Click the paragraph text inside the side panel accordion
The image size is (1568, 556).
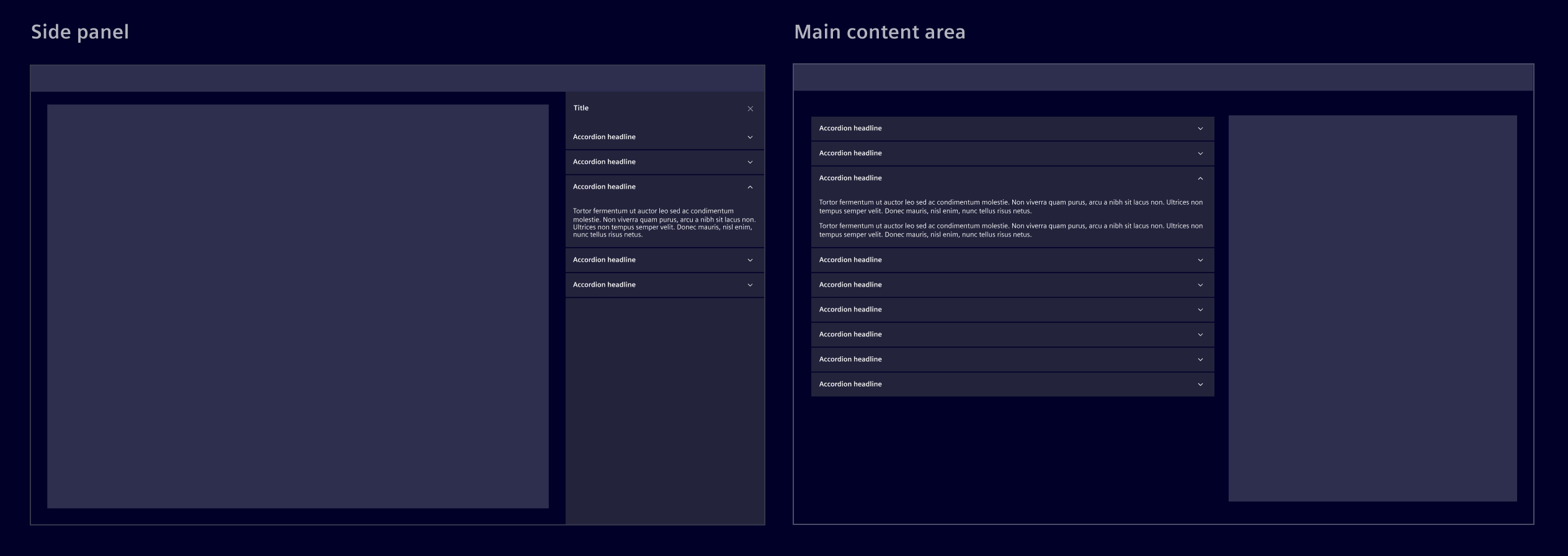point(664,223)
